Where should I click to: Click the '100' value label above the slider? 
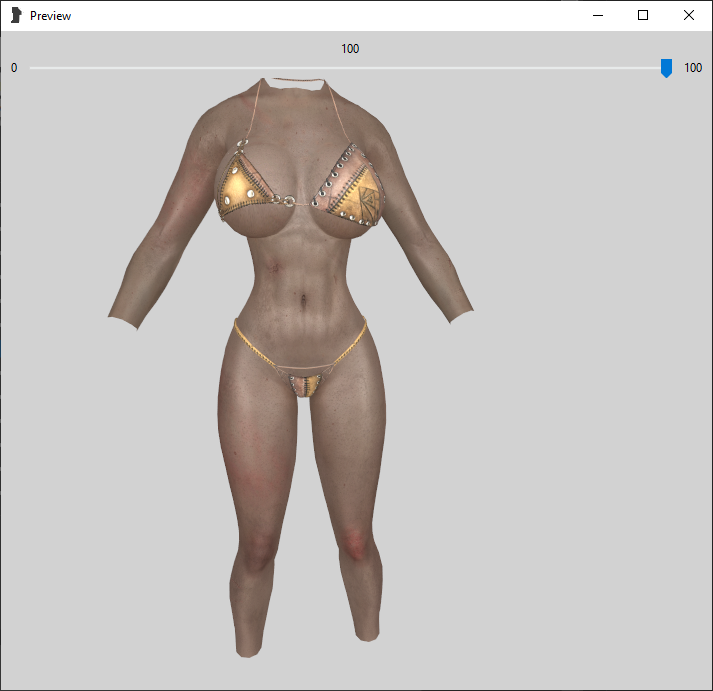click(x=350, y=49)
